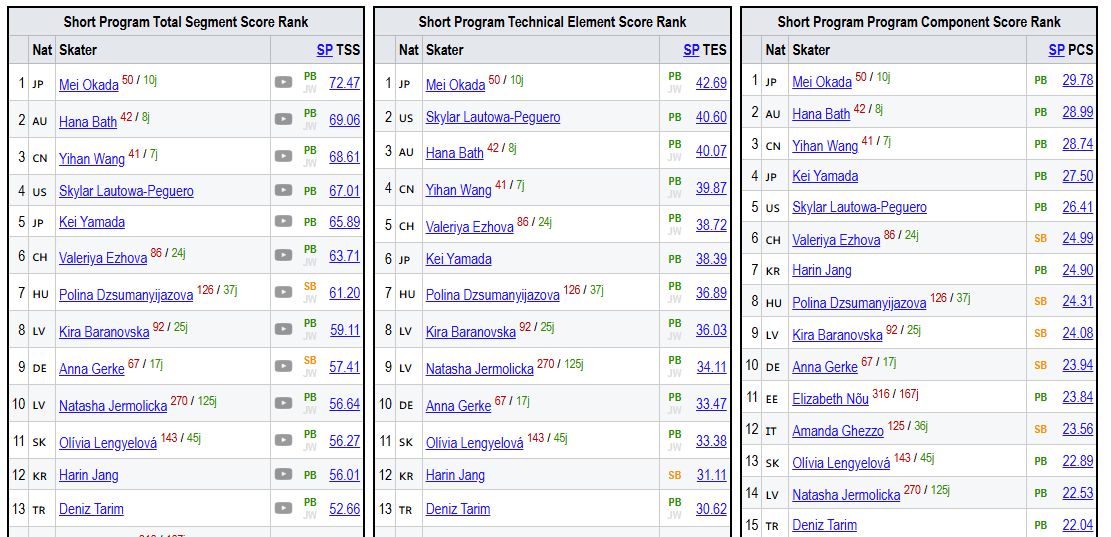
Task: Watch Skylar Lautowa-Peguero's program video
Action: (x=283, y=190)
